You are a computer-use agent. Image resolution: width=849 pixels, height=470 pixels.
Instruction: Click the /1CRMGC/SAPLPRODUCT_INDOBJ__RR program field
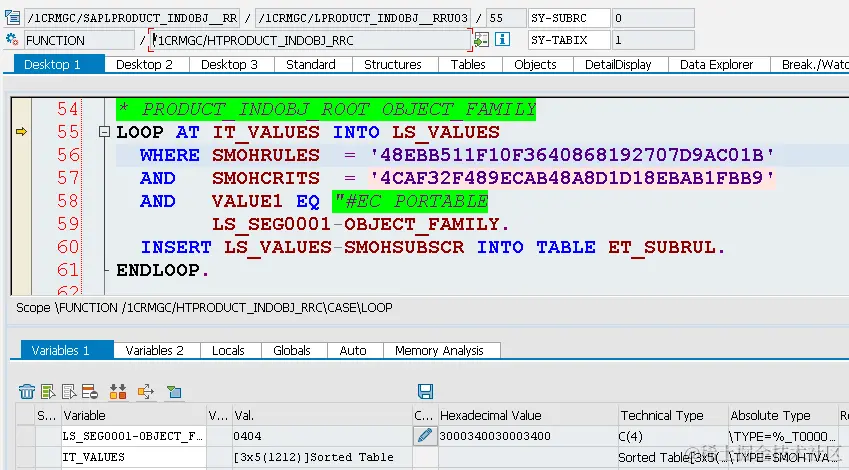(x=132, y=18)
